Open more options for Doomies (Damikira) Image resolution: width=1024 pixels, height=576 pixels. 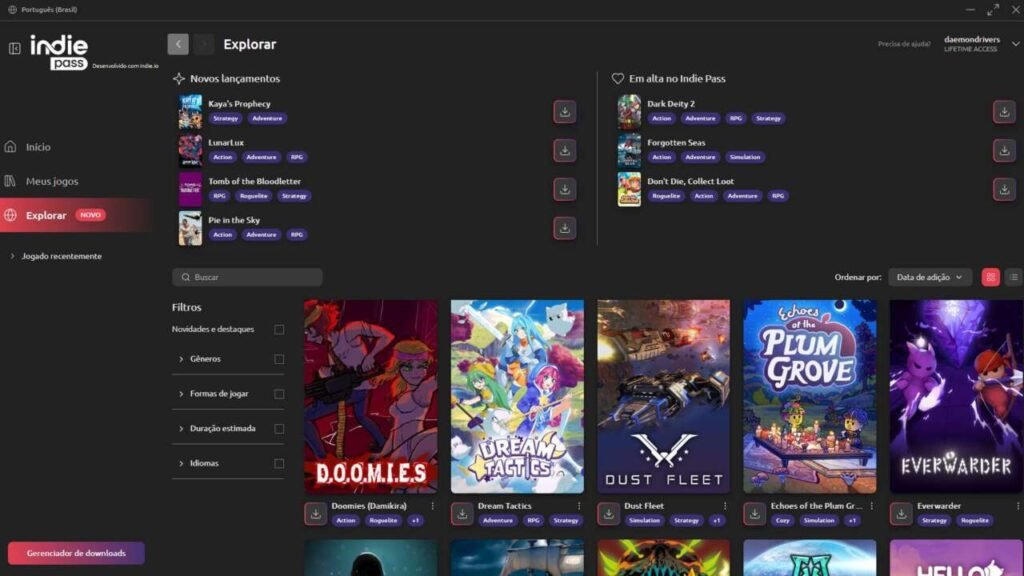coord(432,506)
